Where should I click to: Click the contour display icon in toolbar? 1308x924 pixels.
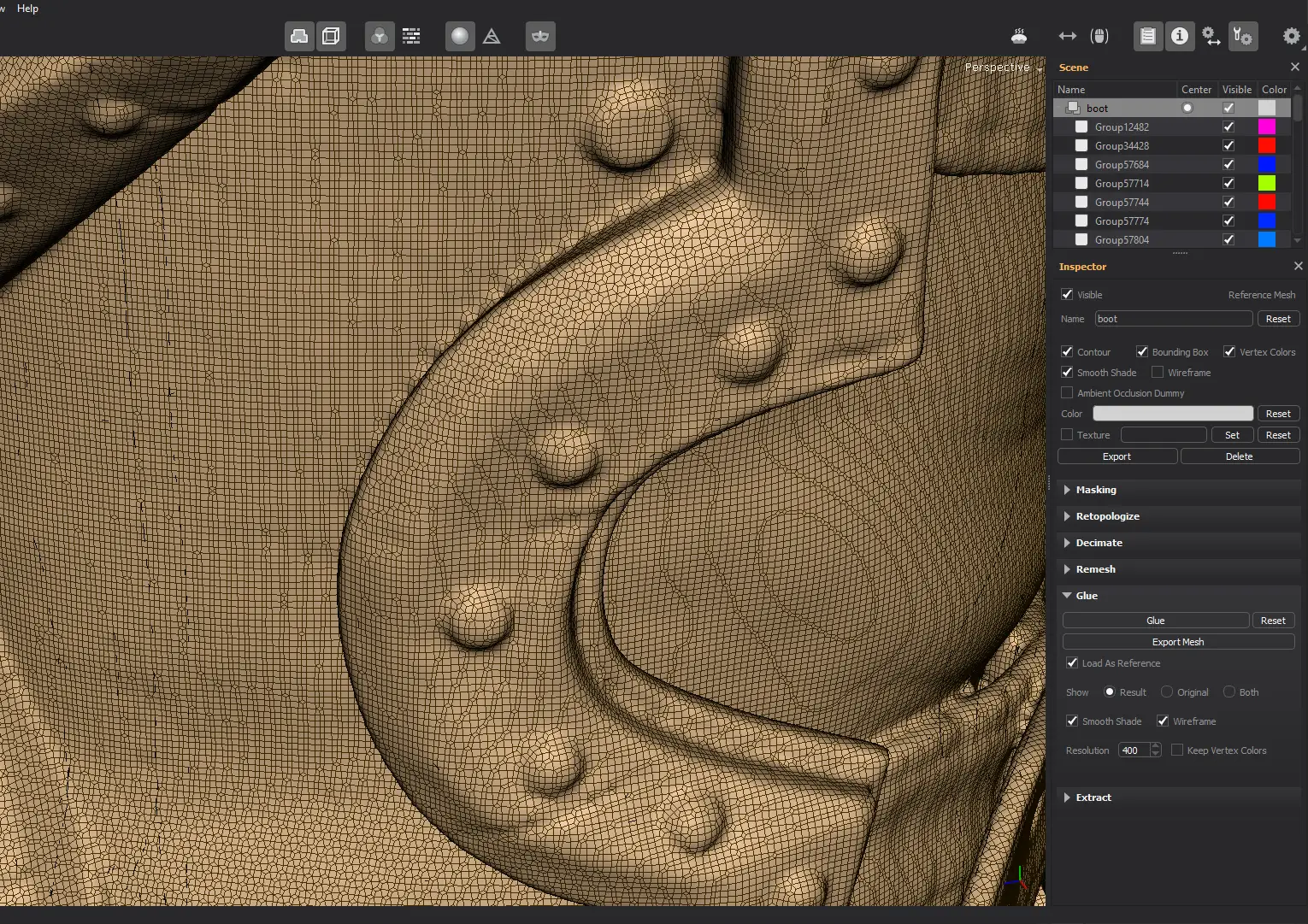[x=299, y=36]
